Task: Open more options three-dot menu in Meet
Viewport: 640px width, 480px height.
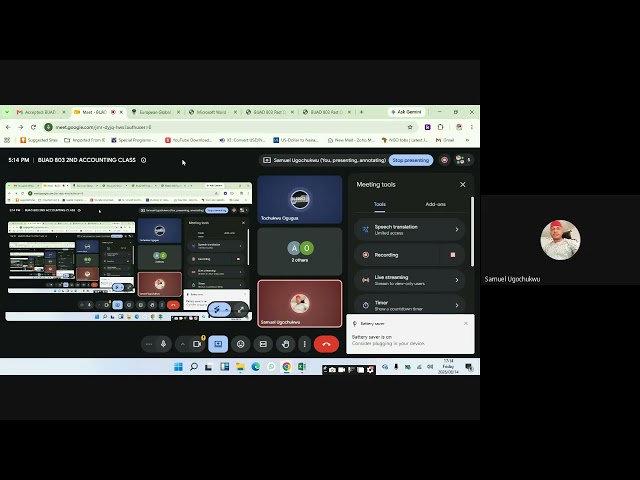Action: tap(304, 344)
